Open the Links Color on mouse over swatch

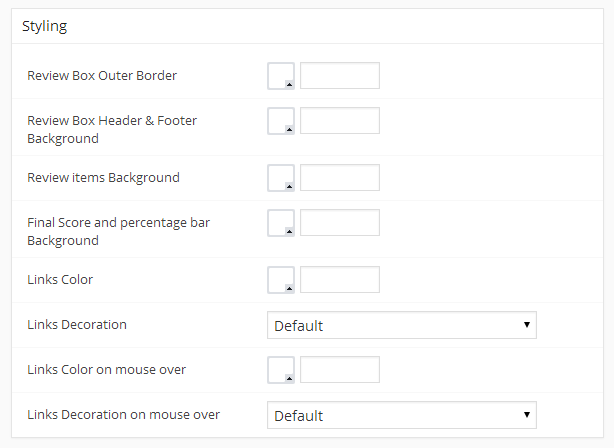[x=281, y=370]
